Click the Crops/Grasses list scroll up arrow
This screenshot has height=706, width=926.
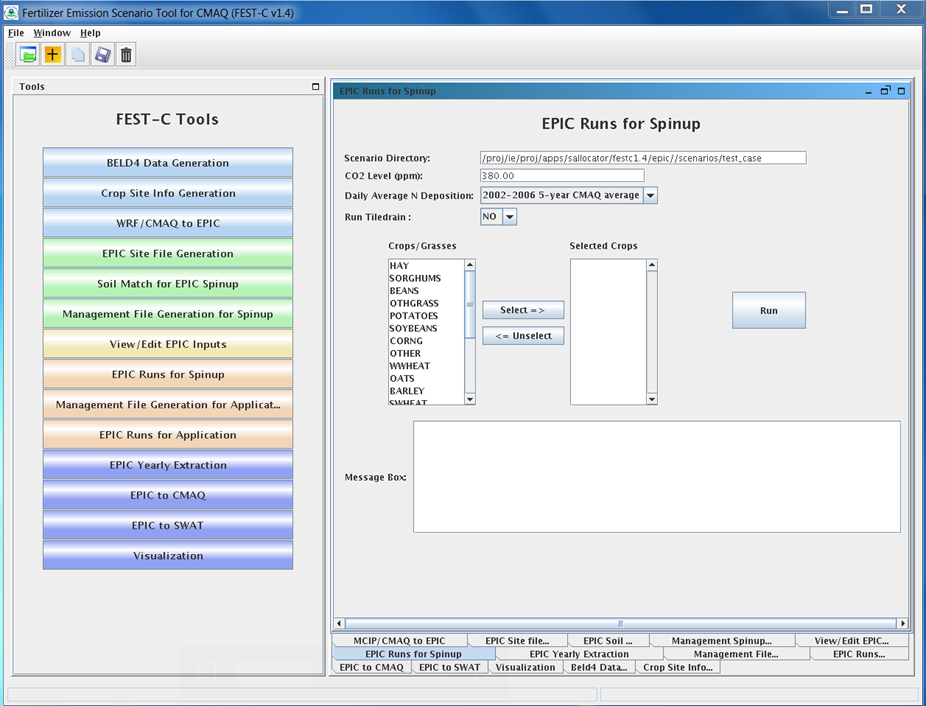coord(470,265)
